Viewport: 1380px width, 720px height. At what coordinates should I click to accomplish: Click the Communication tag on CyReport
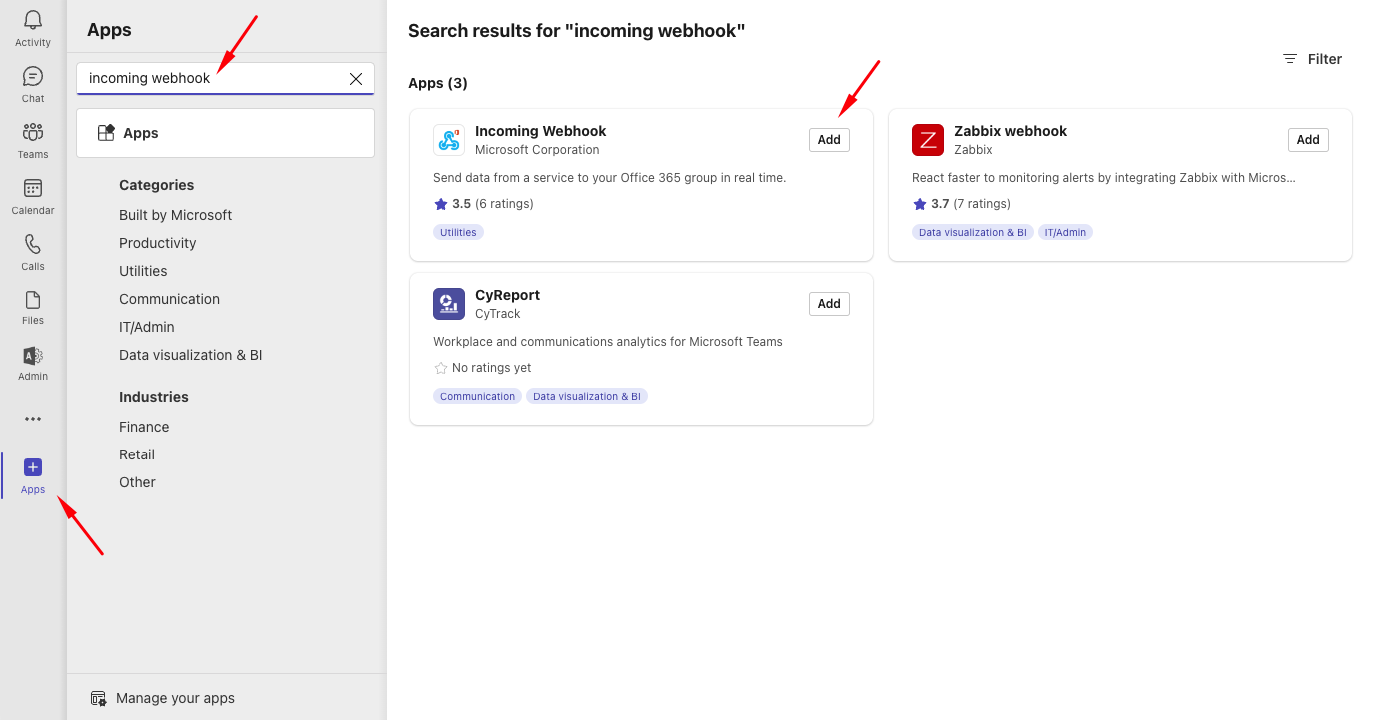pyautogui.click(x=478, y=396)
